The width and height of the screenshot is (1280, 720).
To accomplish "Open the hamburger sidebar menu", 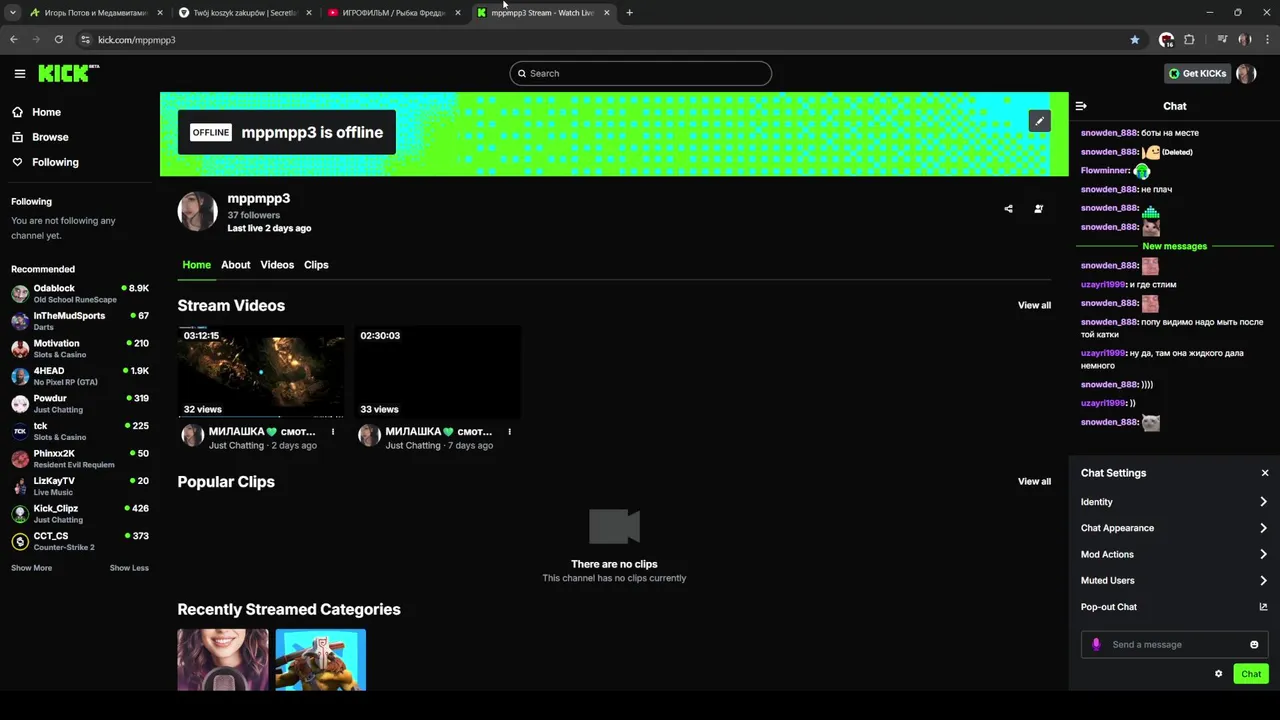I will click(x=20, y=73).
